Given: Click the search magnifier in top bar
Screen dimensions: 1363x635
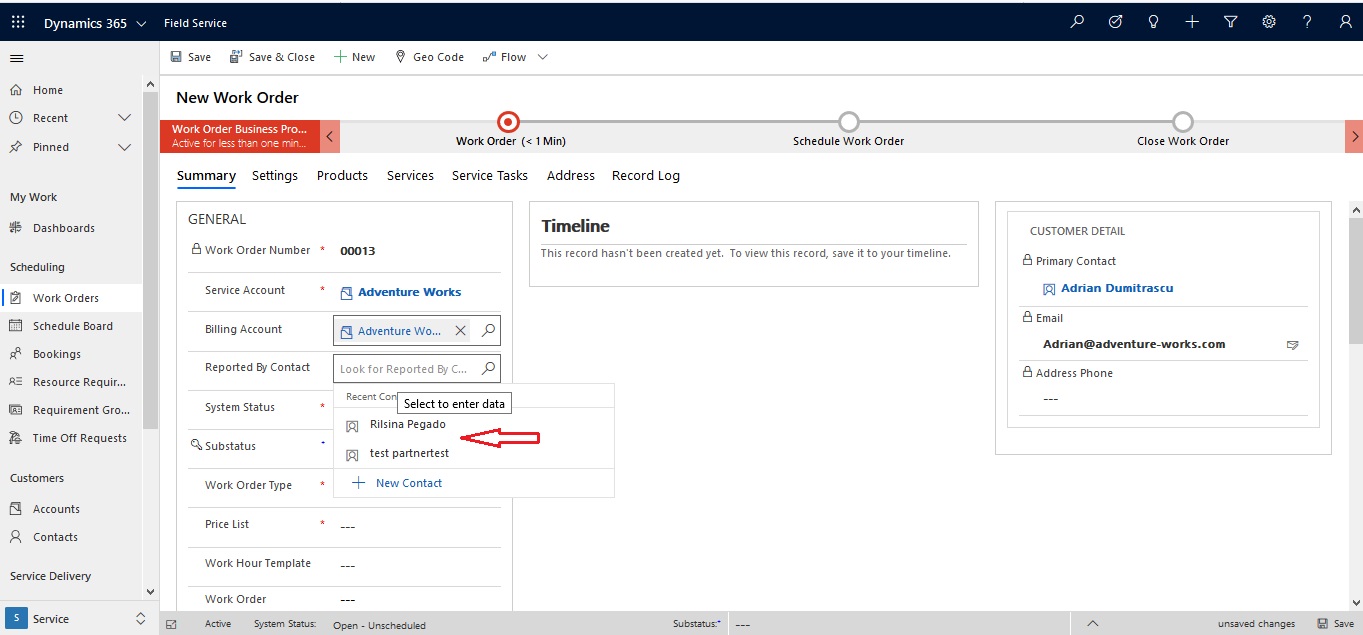Looking at the screenshot, I should [1077, 22].
